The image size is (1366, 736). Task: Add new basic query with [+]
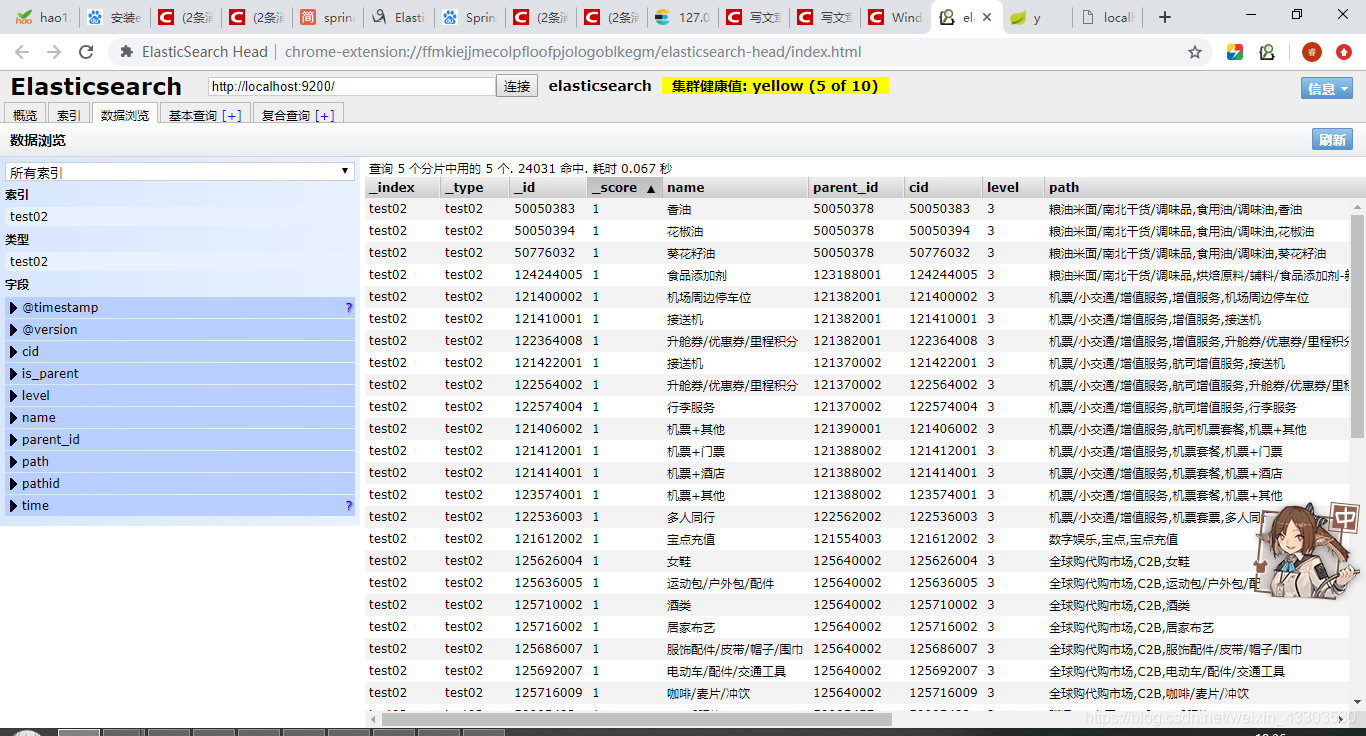tap(232, 116)
